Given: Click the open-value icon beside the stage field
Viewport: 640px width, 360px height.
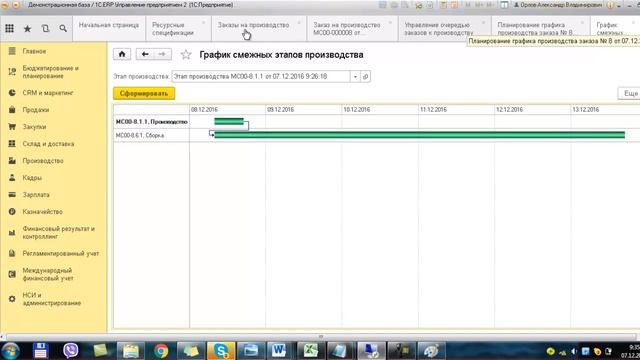Looking at the screenshot, I should click(365, 77).
